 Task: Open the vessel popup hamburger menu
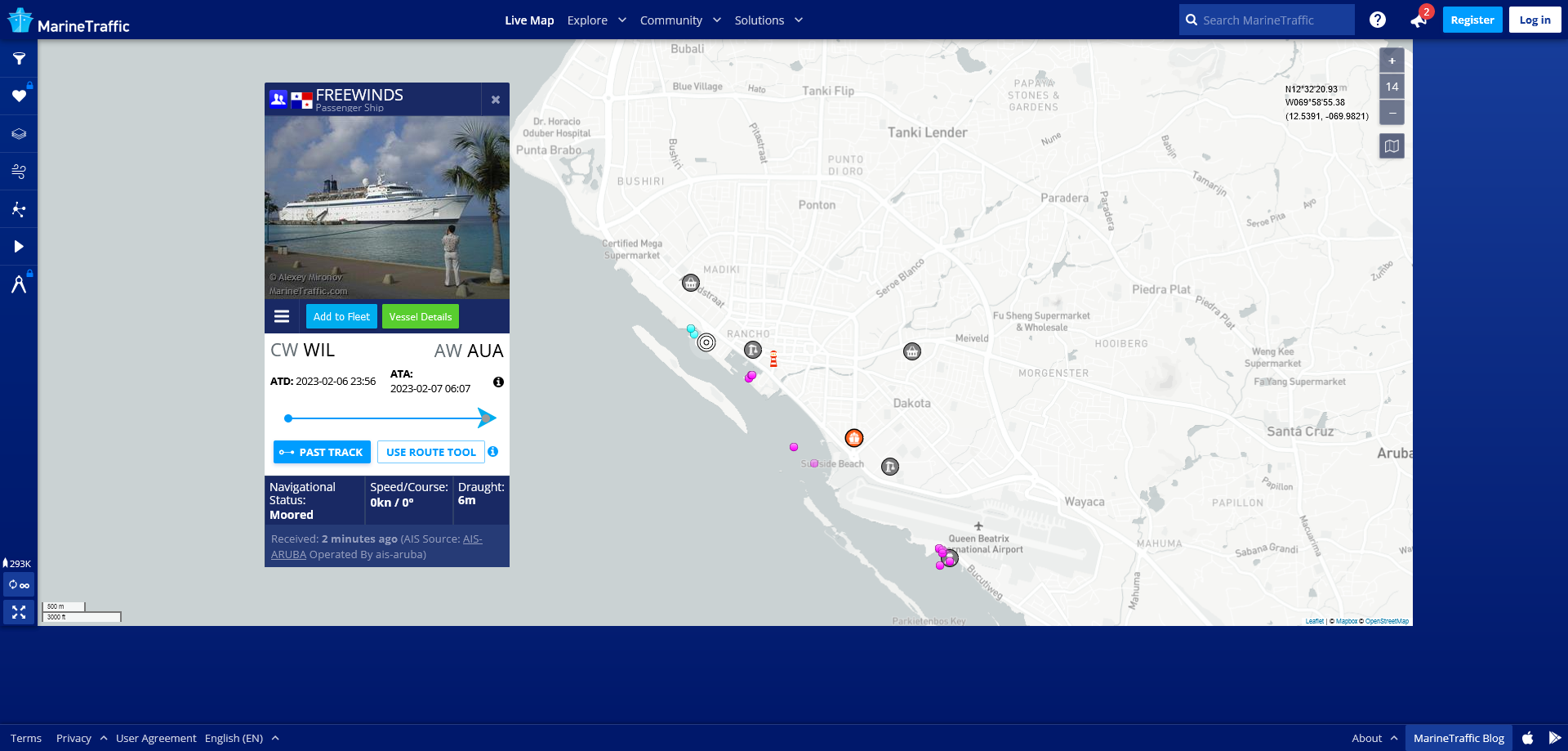pos(282,316)
